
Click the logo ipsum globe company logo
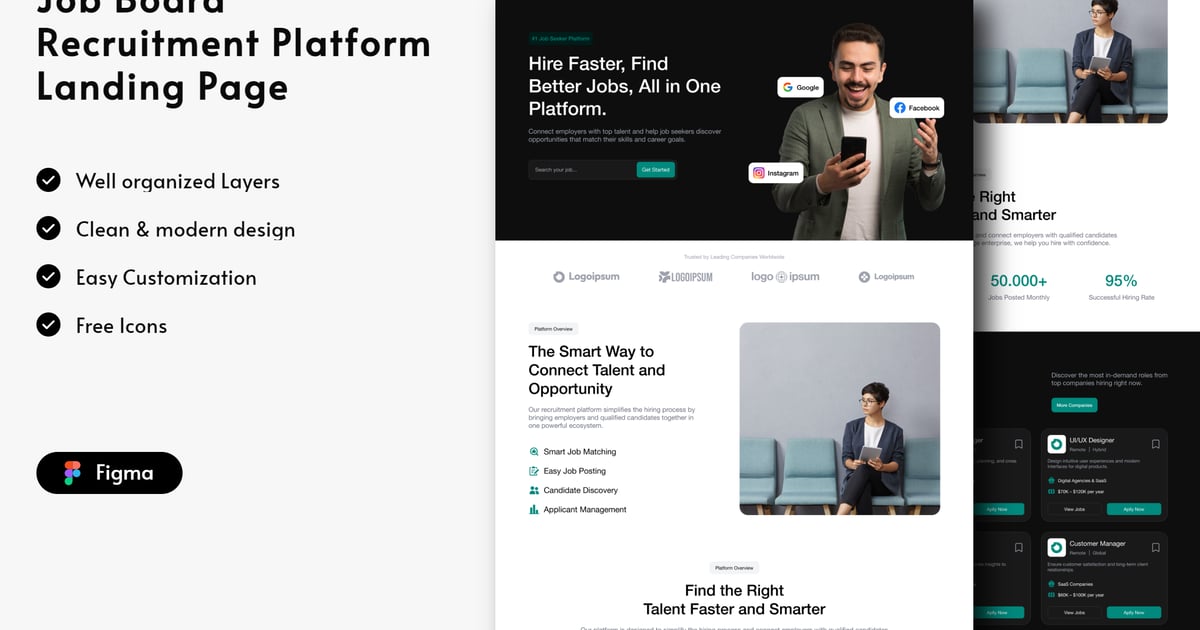(785, 277)
